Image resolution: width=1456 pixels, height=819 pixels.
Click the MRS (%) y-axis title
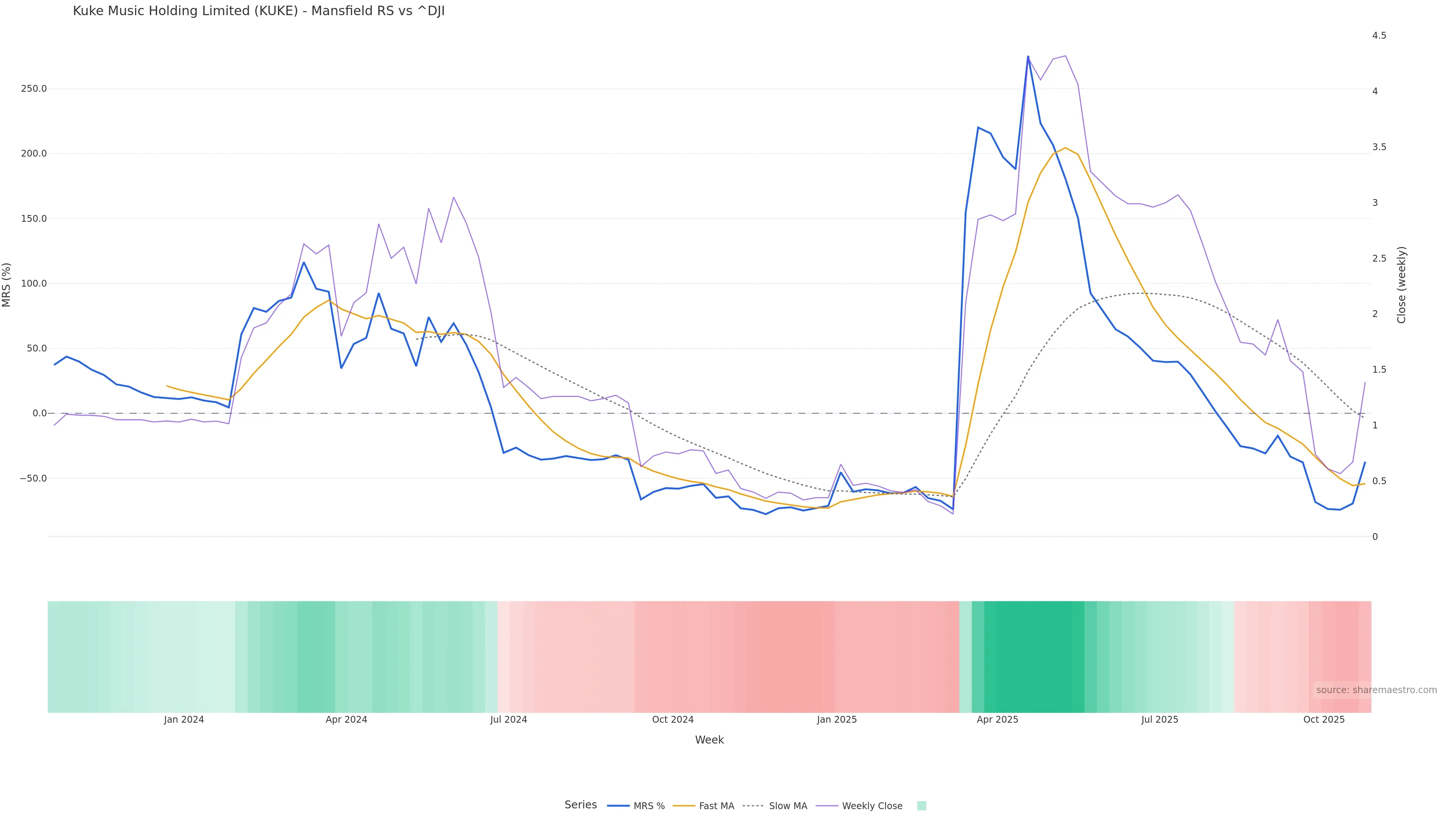tap(7, 285)
